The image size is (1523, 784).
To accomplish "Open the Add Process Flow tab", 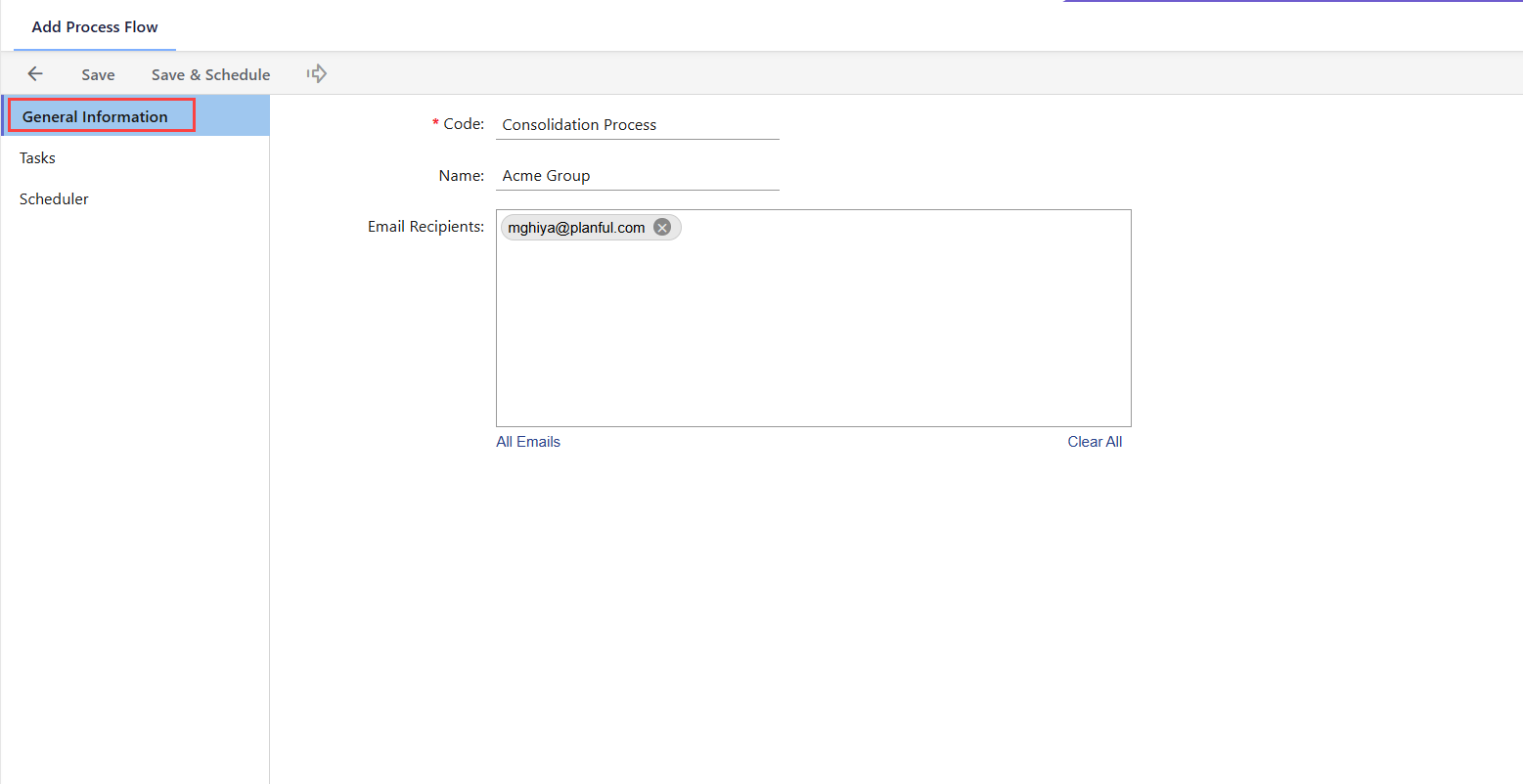I will [95, 26].
